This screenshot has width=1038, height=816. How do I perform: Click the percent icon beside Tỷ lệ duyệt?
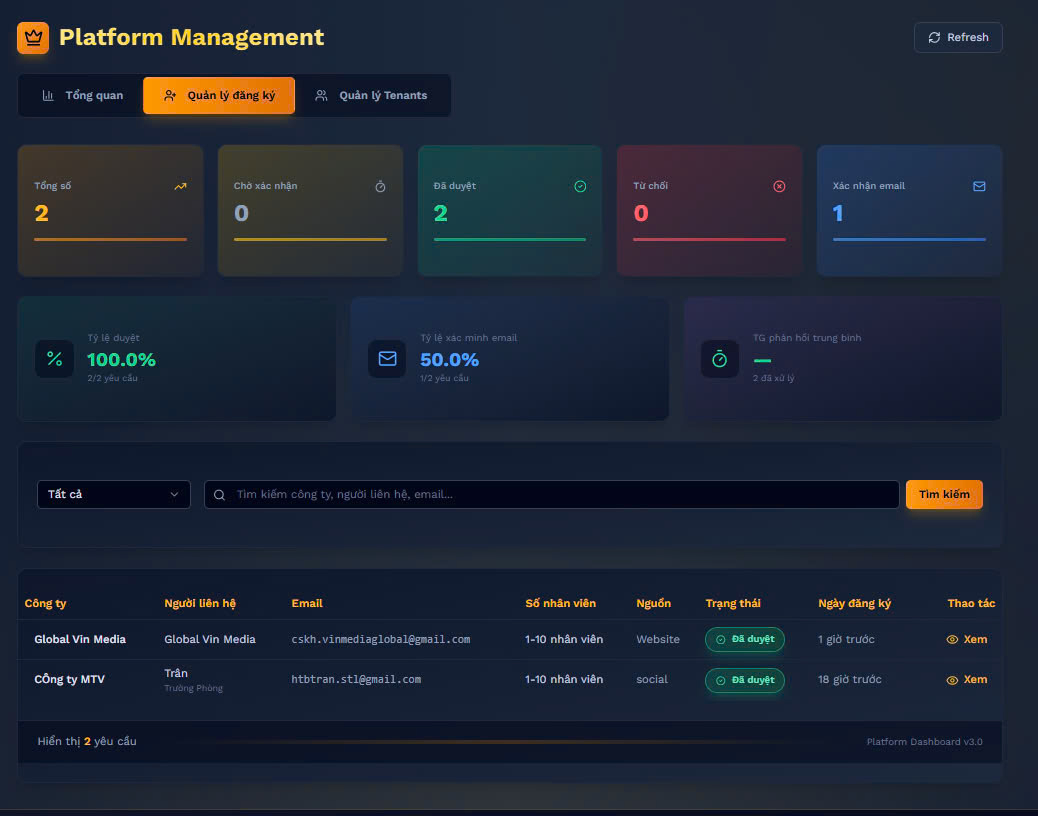tap(54, 359)
